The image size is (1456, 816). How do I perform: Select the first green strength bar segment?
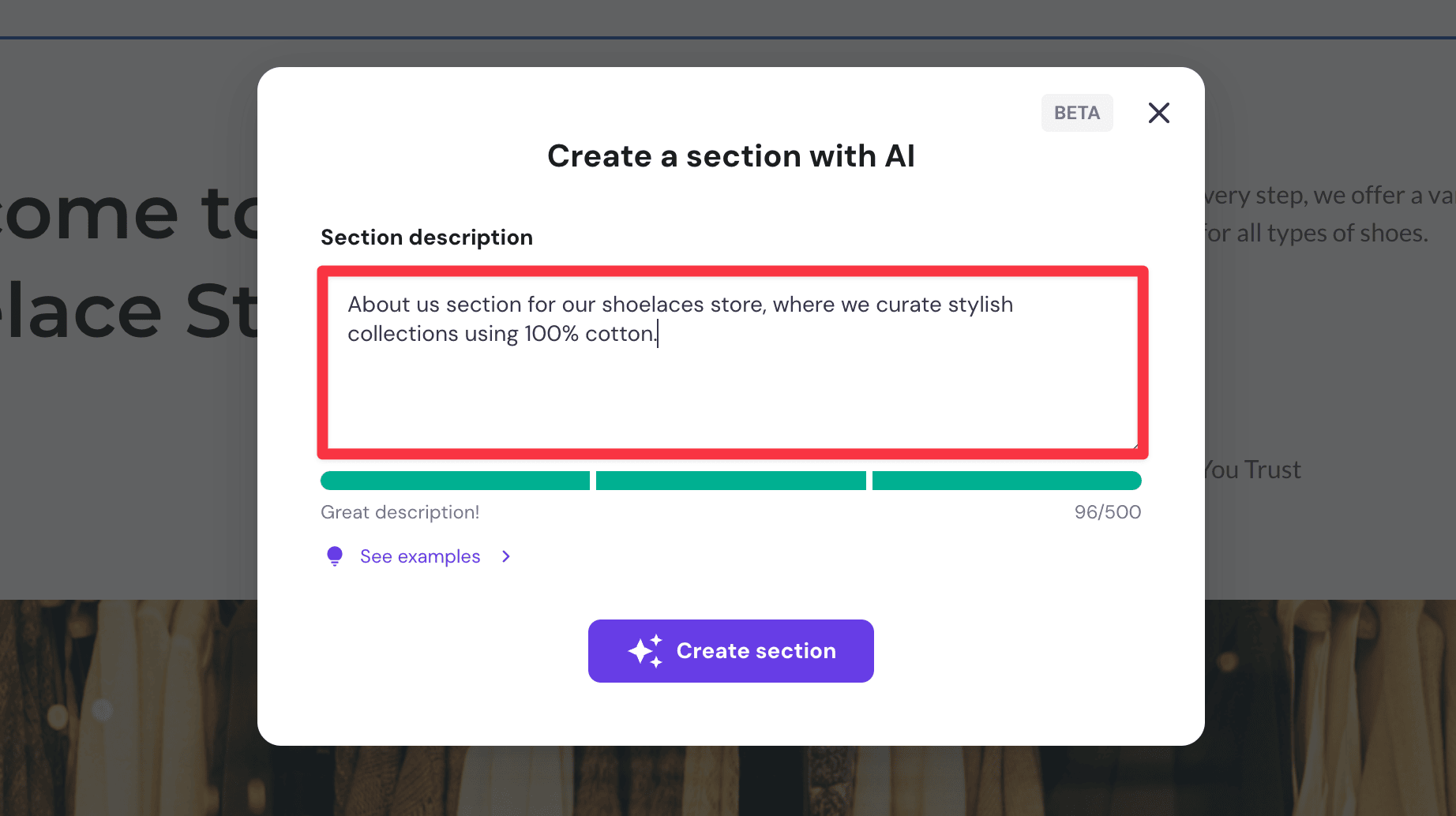455,480
